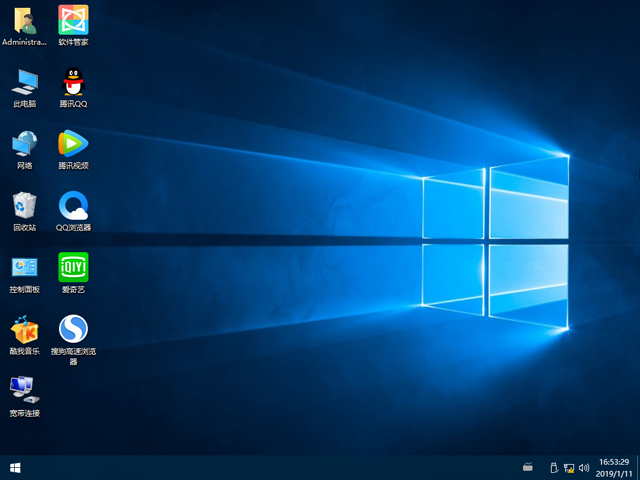This screenshot has height=480, width=640.
Task: Click the 回收站 (Recycle Bin) icon
Action: pos(24,205)
